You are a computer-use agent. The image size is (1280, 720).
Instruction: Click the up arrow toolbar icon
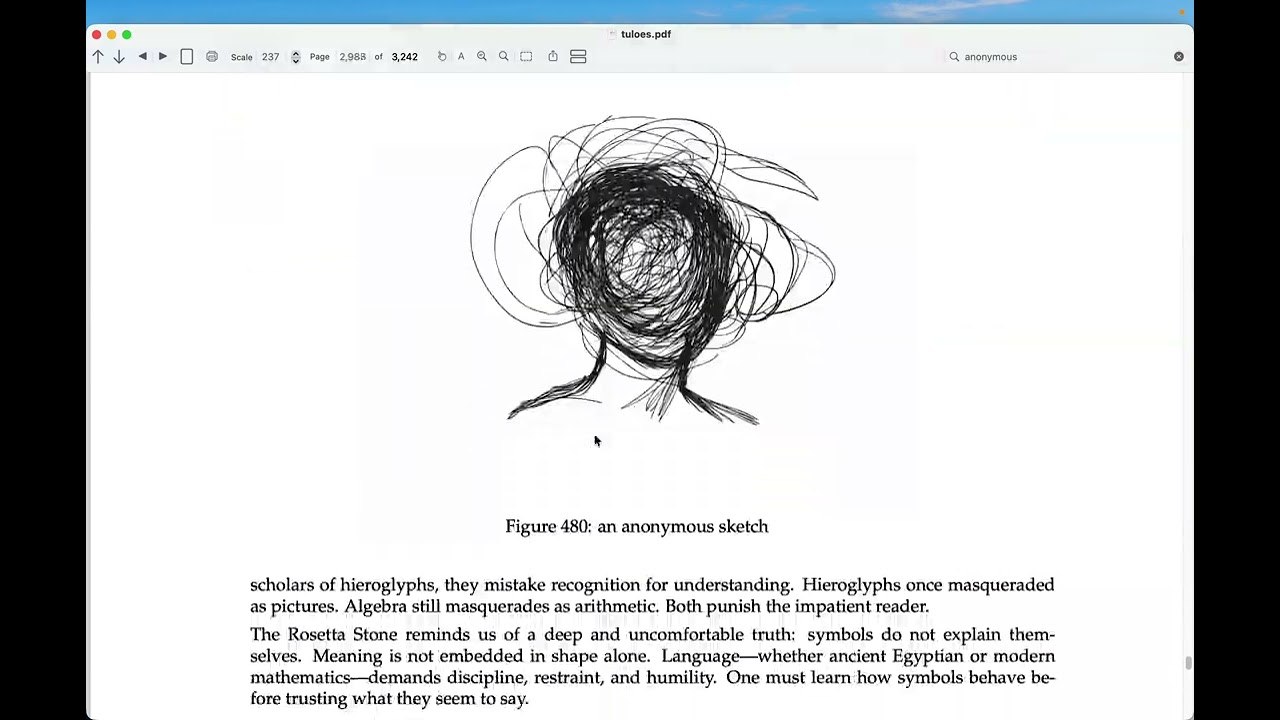98,57
